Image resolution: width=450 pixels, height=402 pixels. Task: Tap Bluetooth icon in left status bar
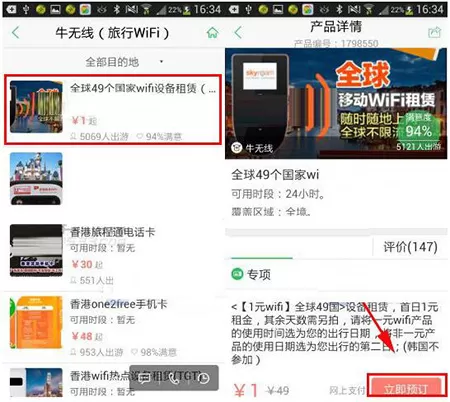coord(117,9)
